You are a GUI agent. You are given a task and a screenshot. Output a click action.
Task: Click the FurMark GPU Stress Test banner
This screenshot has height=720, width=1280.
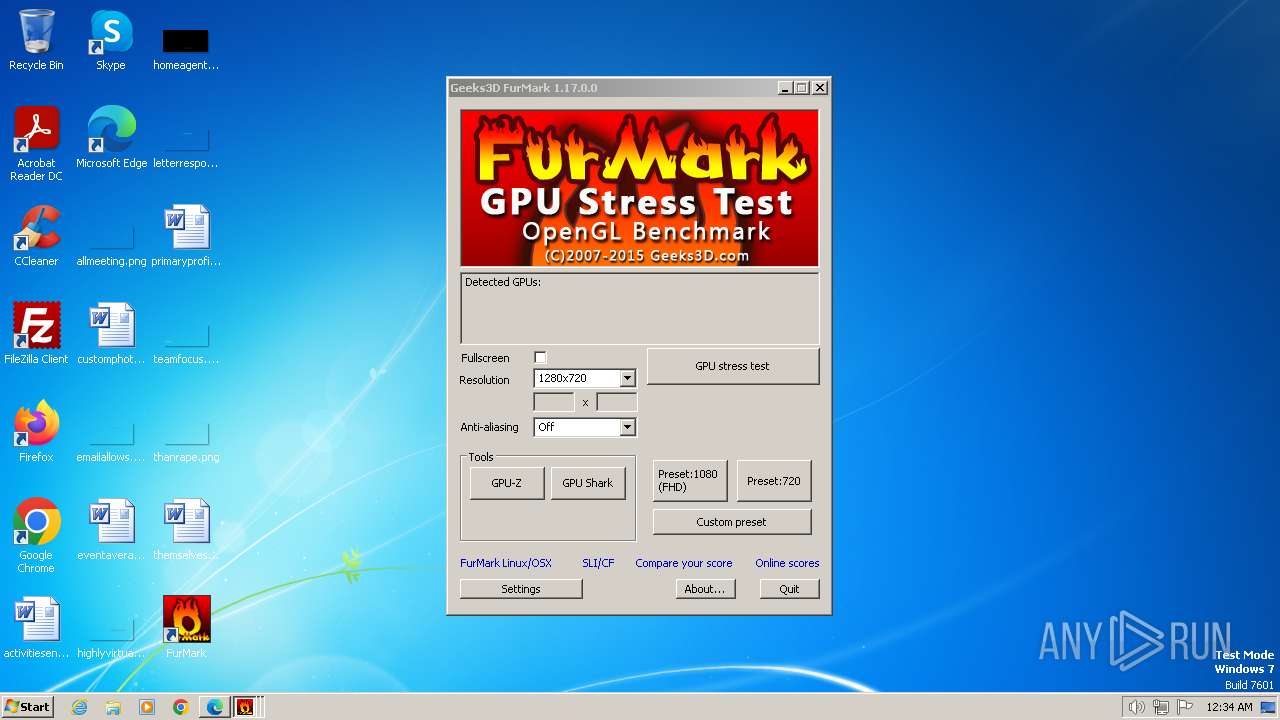pos(640,188)
